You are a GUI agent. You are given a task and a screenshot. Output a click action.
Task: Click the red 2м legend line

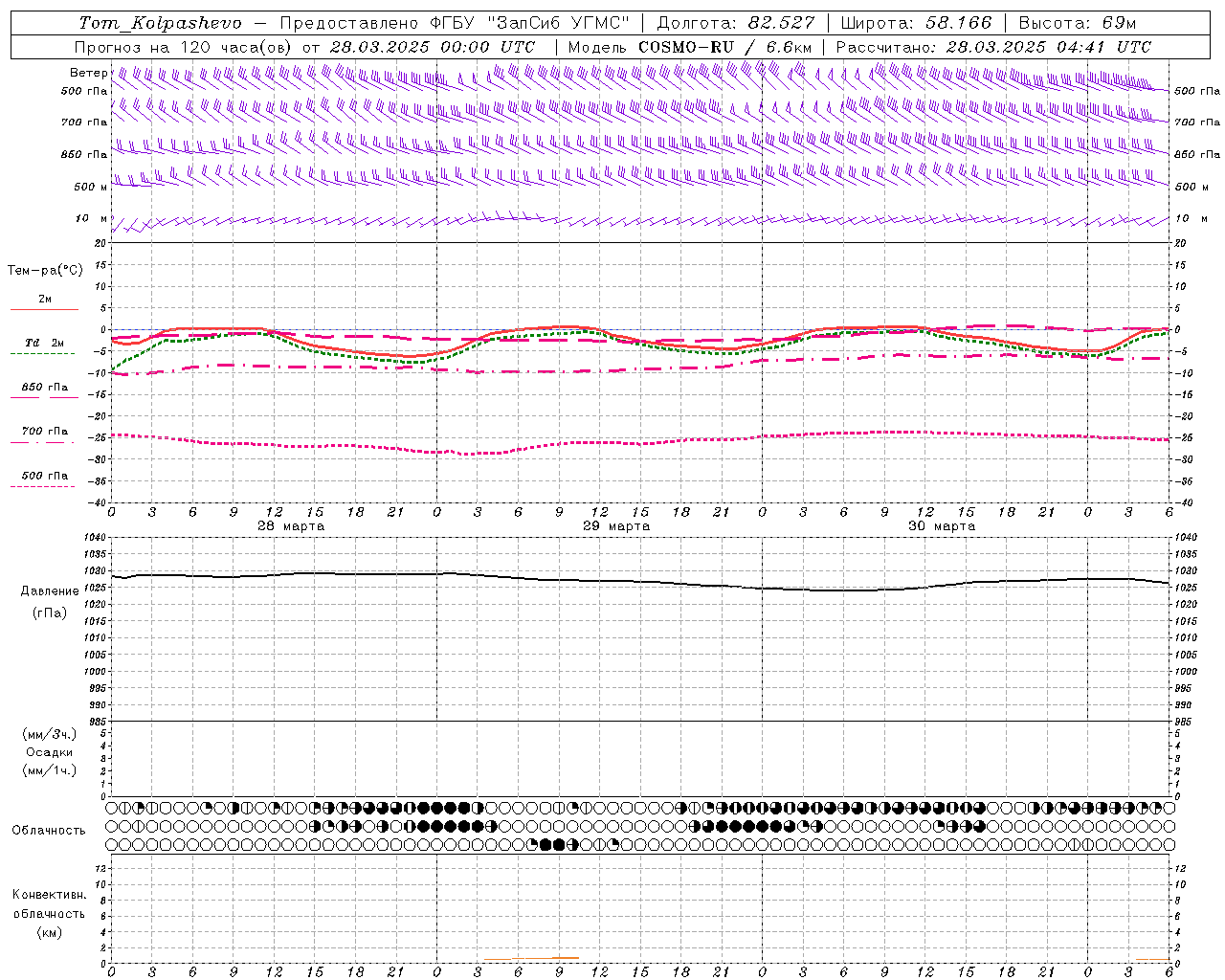(44, 310)
